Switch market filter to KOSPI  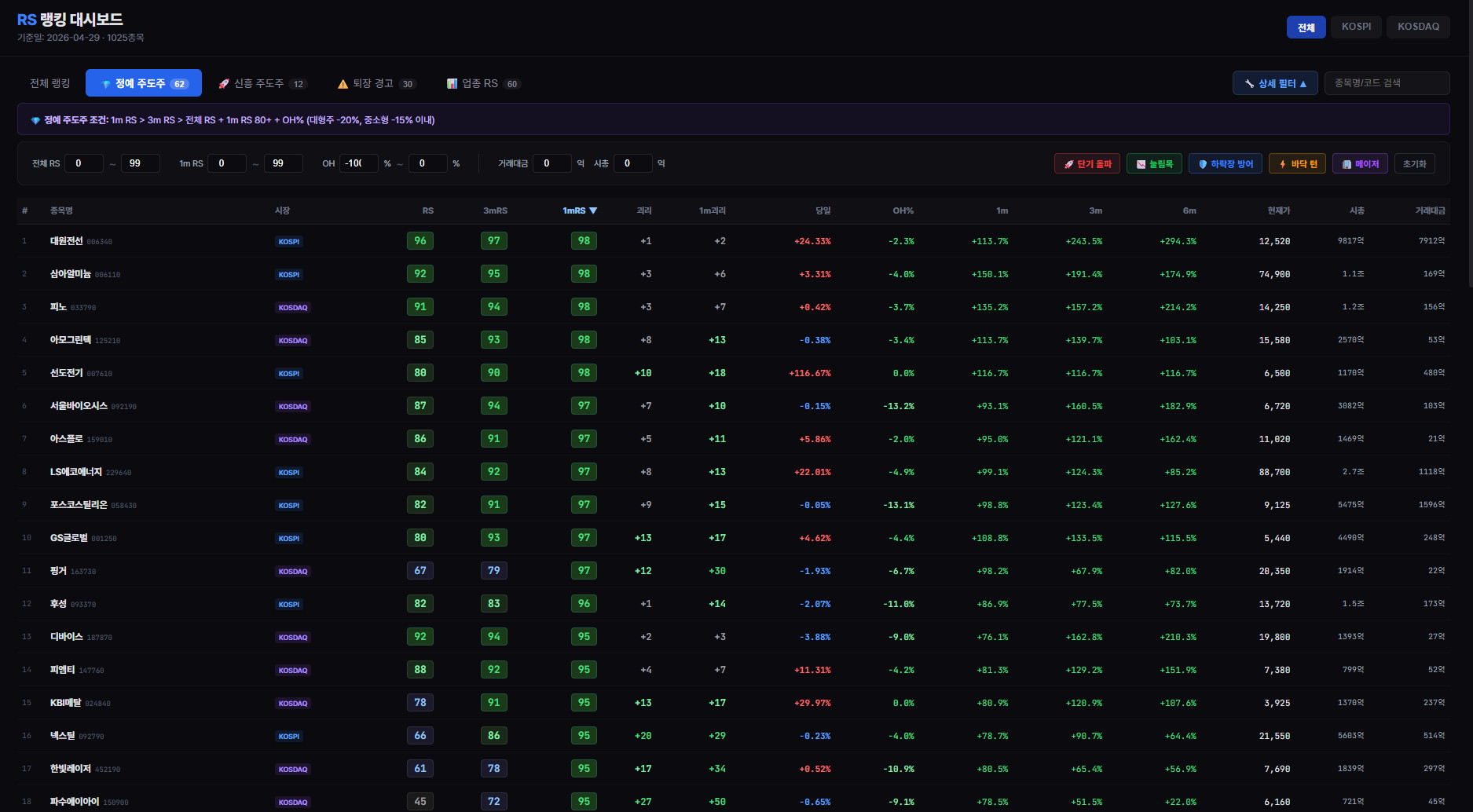coord(1357,27)
